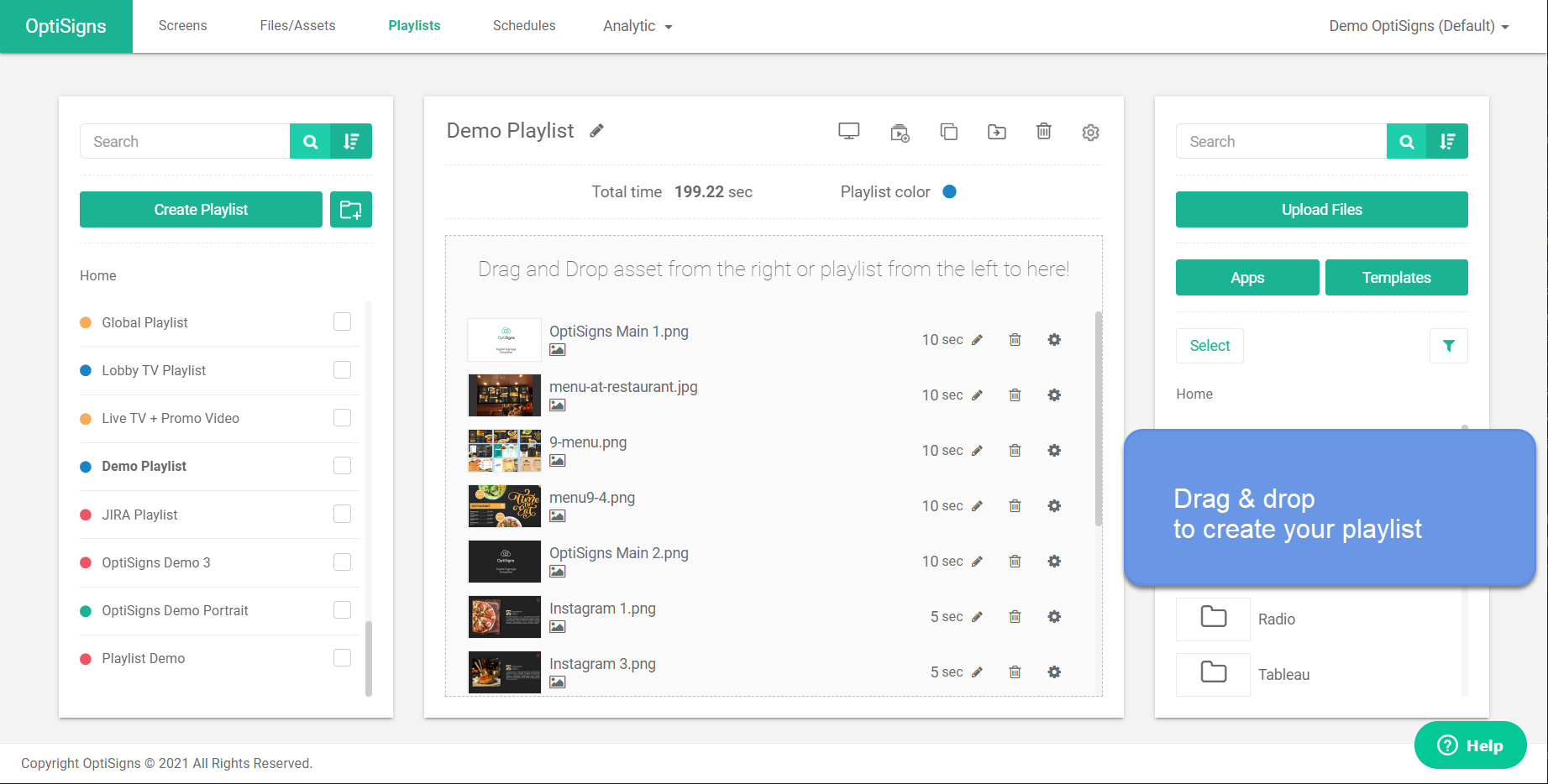The height and width of the screenshot is (784, 1548).
Task: Remove OptiSigns Main 2.png from playlist
Action: [x=1015, y=562]
